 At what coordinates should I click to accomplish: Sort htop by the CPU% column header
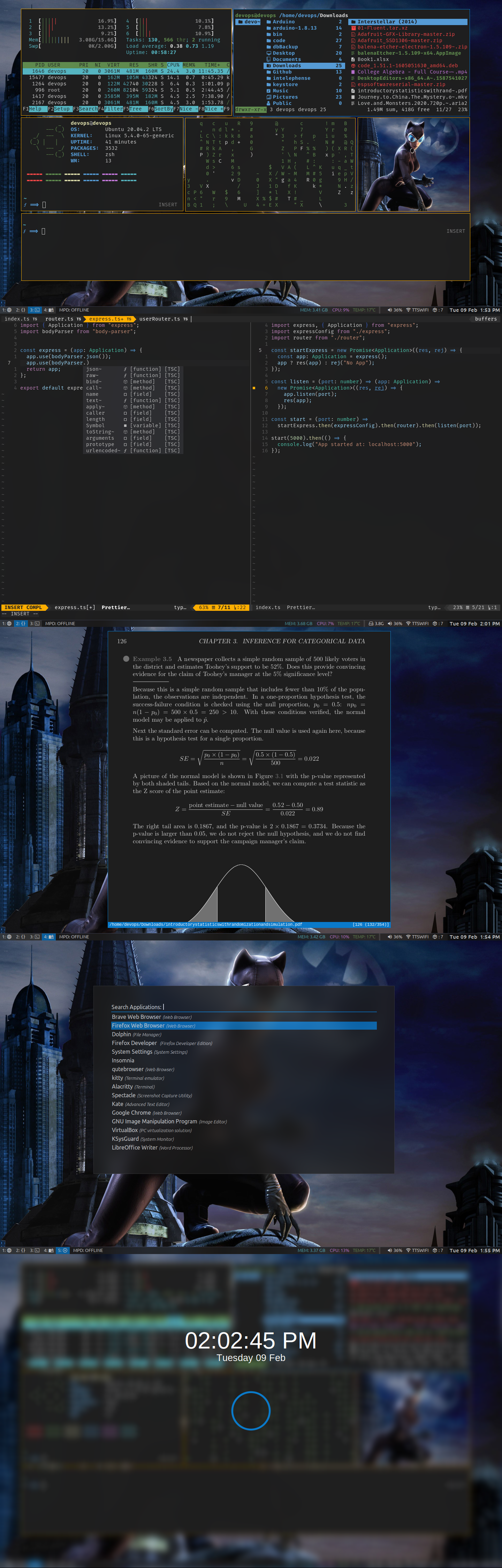[173, 64]
